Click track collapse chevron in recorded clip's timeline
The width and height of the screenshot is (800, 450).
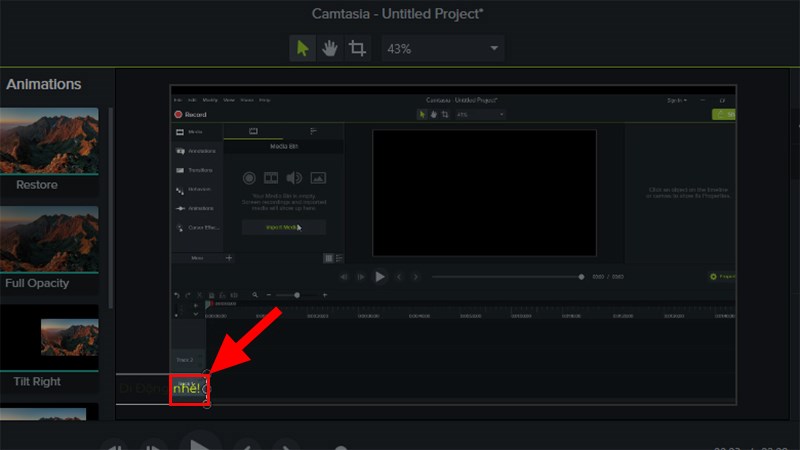pyautogui.click(x=196, y=314)
